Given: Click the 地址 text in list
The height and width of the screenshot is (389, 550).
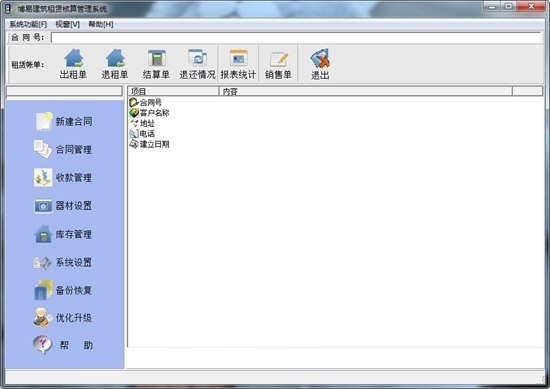Looking at the screenshot, I should coord(147,123).
